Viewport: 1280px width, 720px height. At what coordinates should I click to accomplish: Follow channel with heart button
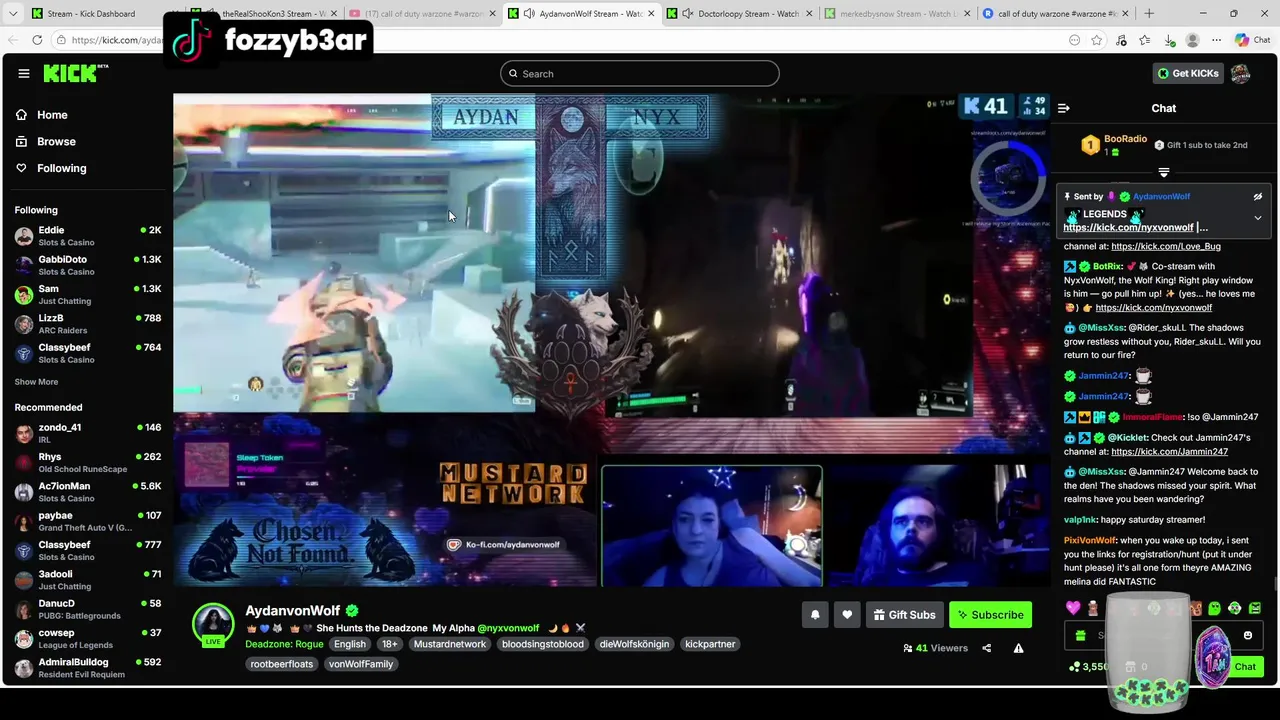[847, 615]
